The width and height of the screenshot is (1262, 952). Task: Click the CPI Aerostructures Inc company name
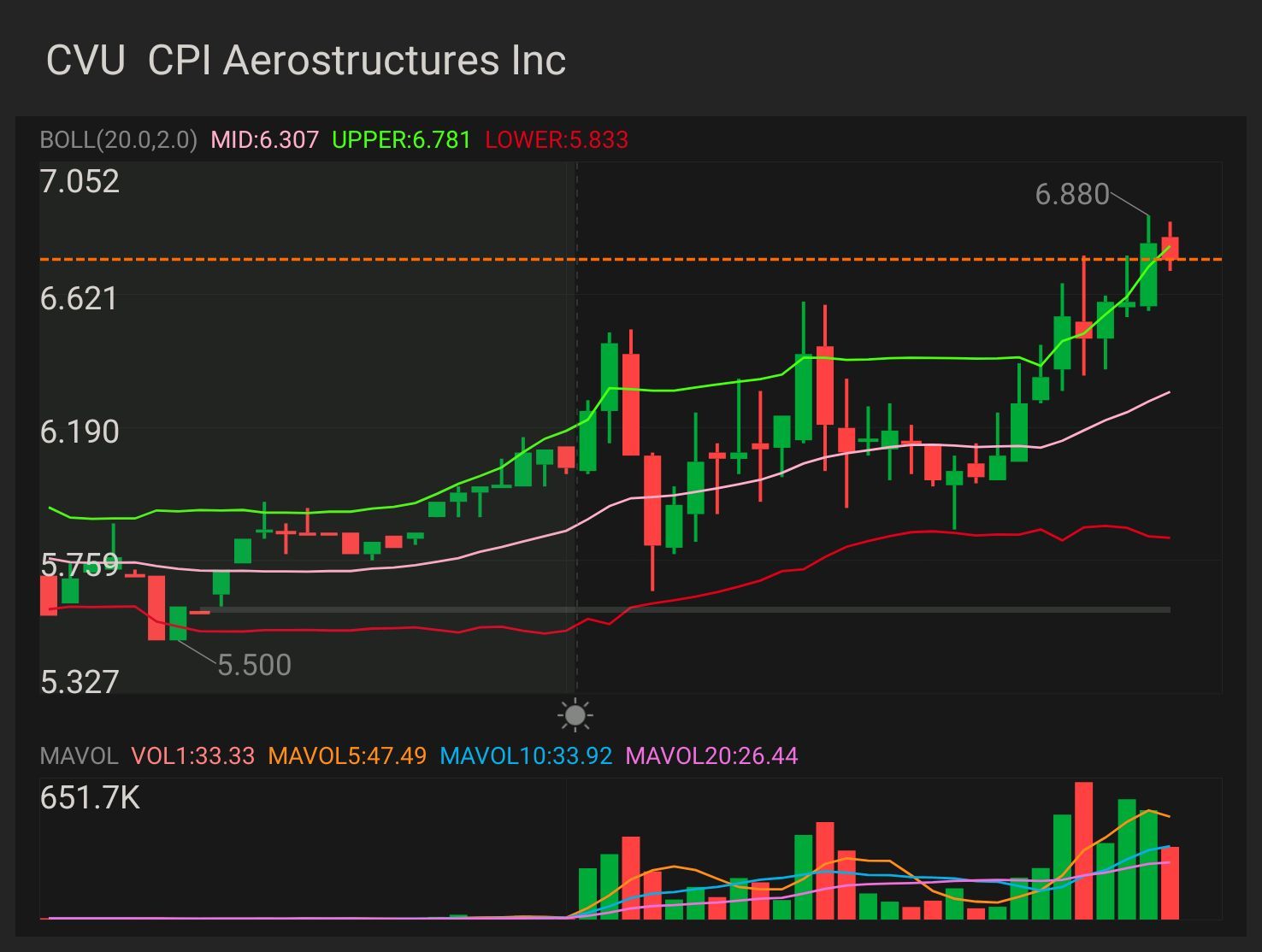[357, 61]
